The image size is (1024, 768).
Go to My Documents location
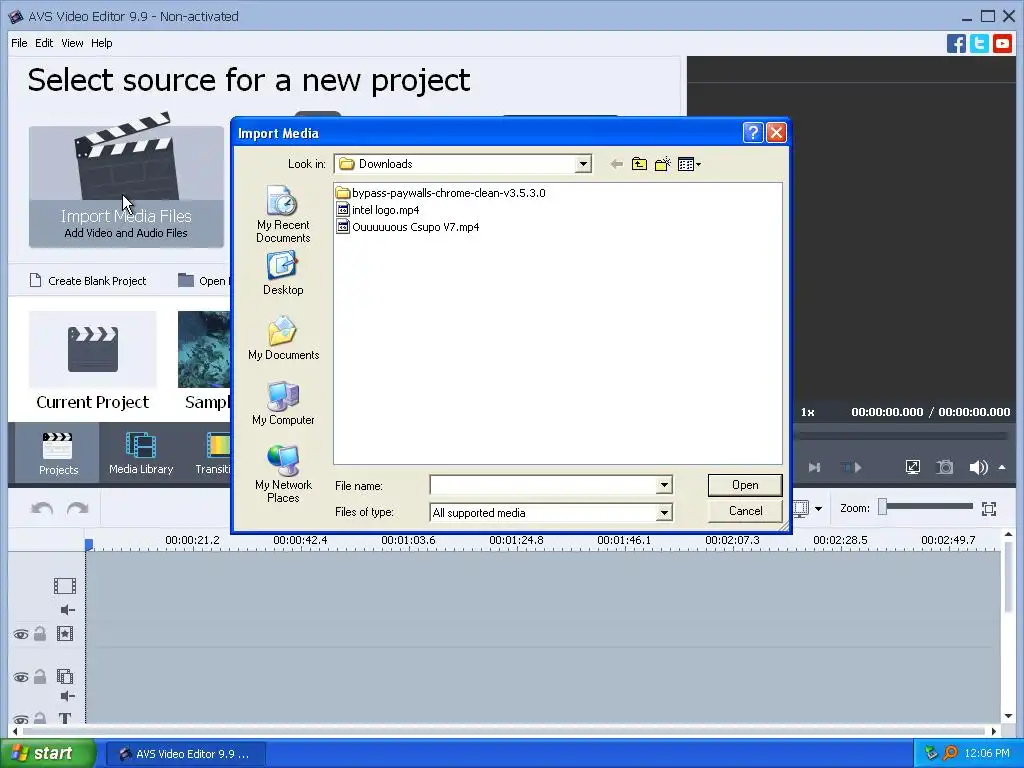pos(283,338)
